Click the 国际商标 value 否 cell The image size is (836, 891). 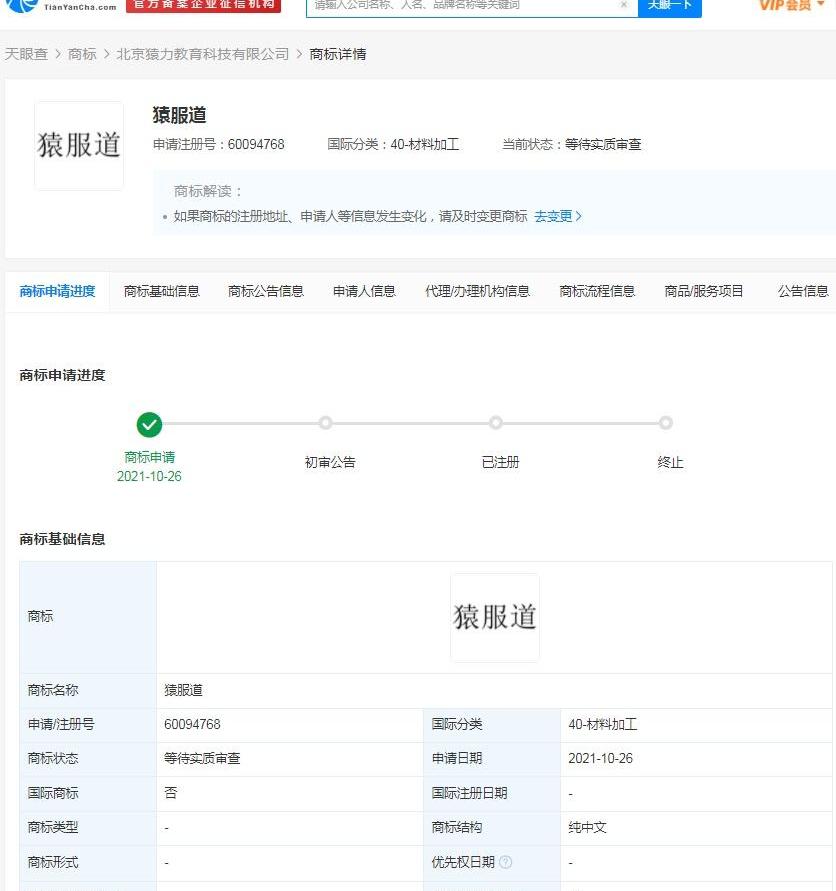(290, 793)
